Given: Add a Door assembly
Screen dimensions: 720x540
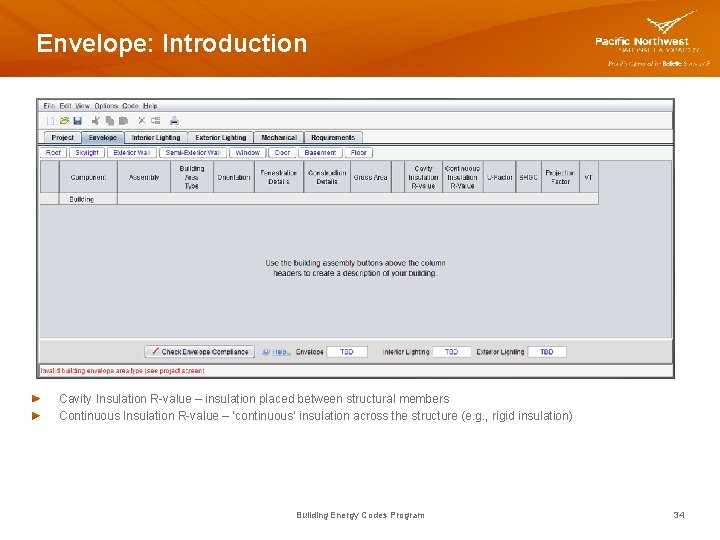Looking at the screenshot, I should (282, 152).
